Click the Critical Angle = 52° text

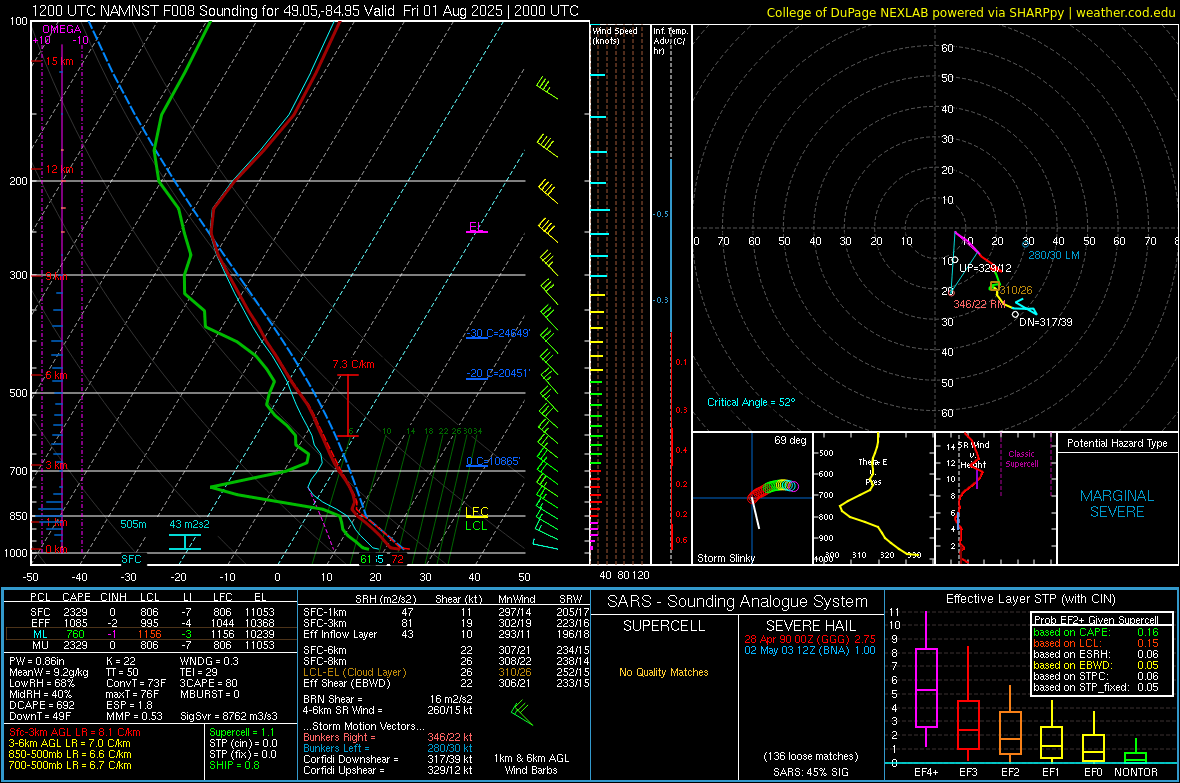click(751, 402)
